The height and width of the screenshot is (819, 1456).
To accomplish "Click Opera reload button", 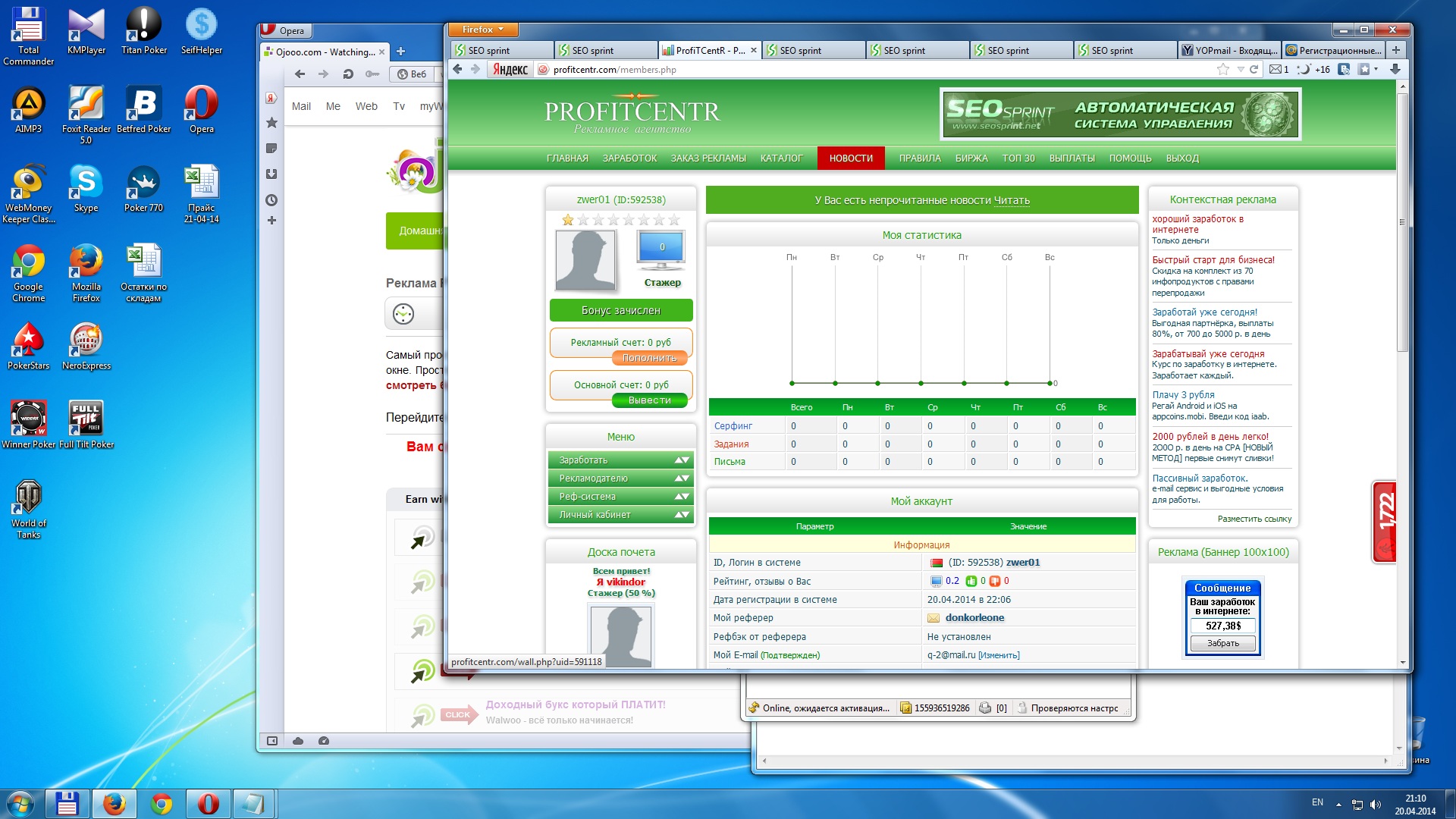I will [x=348, y=74].
